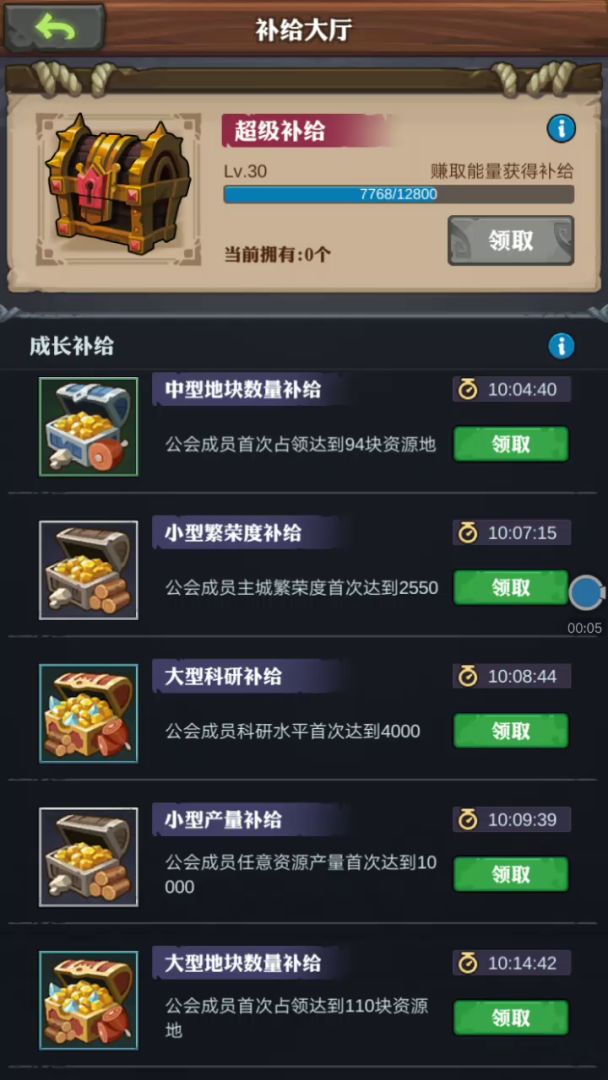The image size is (608, 1080).
Task: Claim 中型地块数量补给 with green 领取
Action: 511,444
